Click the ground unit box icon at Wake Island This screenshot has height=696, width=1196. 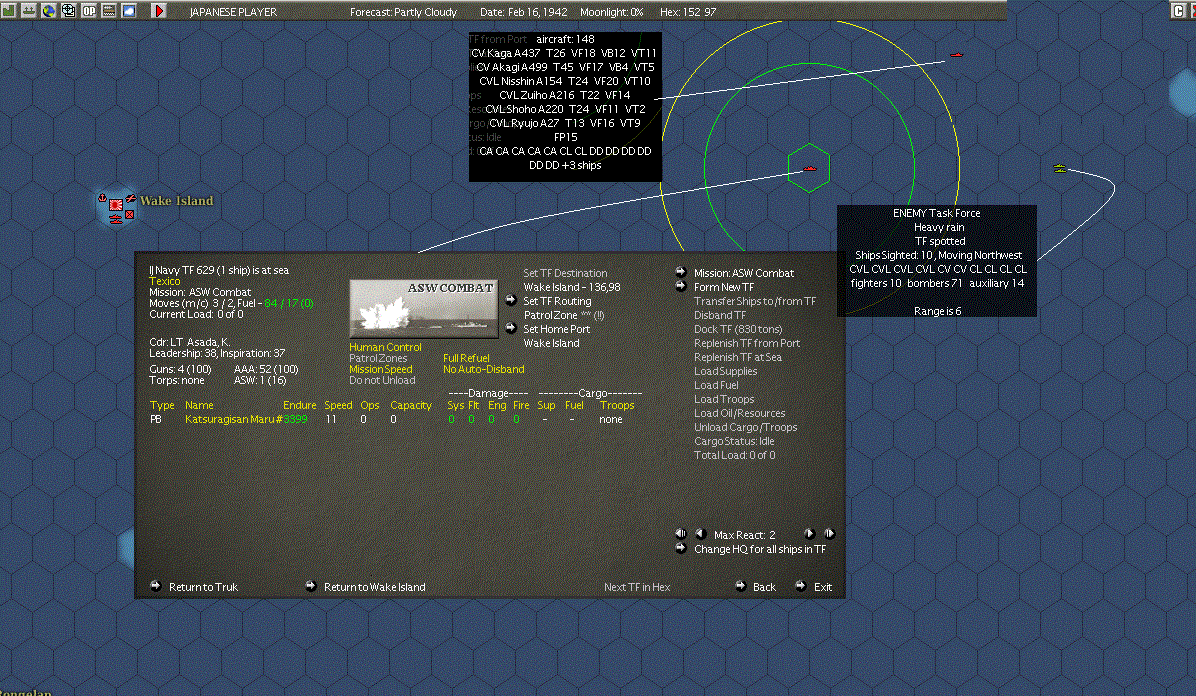[130, 214]
